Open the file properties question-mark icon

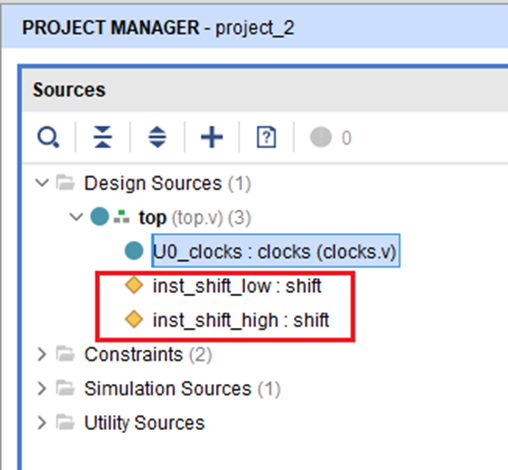tap(266, 137)
